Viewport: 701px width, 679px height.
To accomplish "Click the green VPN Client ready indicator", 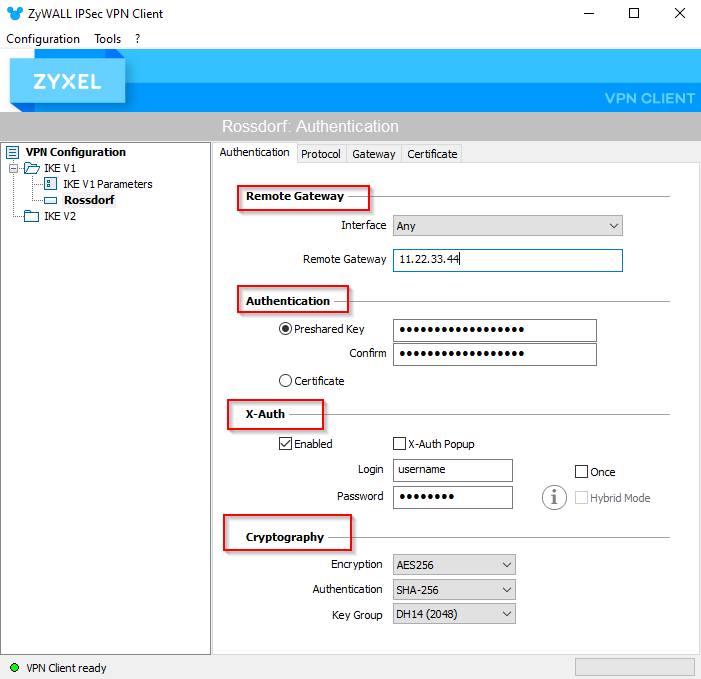I will (x=14, y=667).
